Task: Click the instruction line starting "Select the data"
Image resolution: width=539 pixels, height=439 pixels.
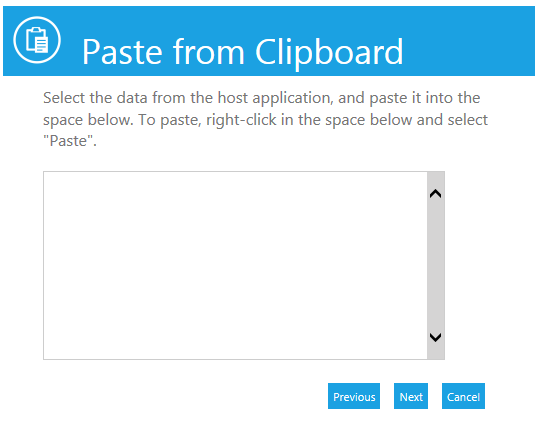Action: 262,98
